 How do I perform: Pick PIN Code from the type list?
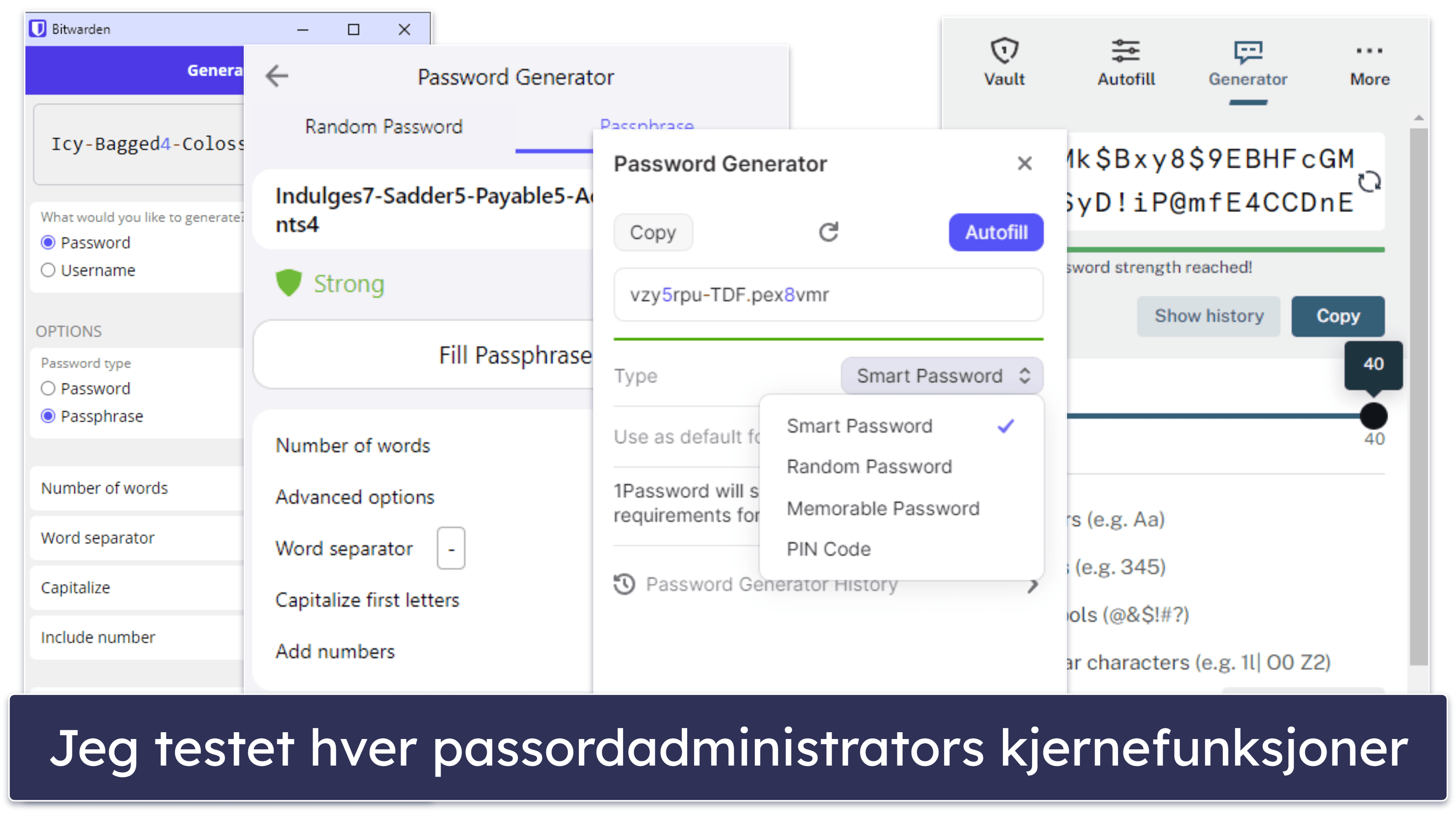click(x=901, y=549)
